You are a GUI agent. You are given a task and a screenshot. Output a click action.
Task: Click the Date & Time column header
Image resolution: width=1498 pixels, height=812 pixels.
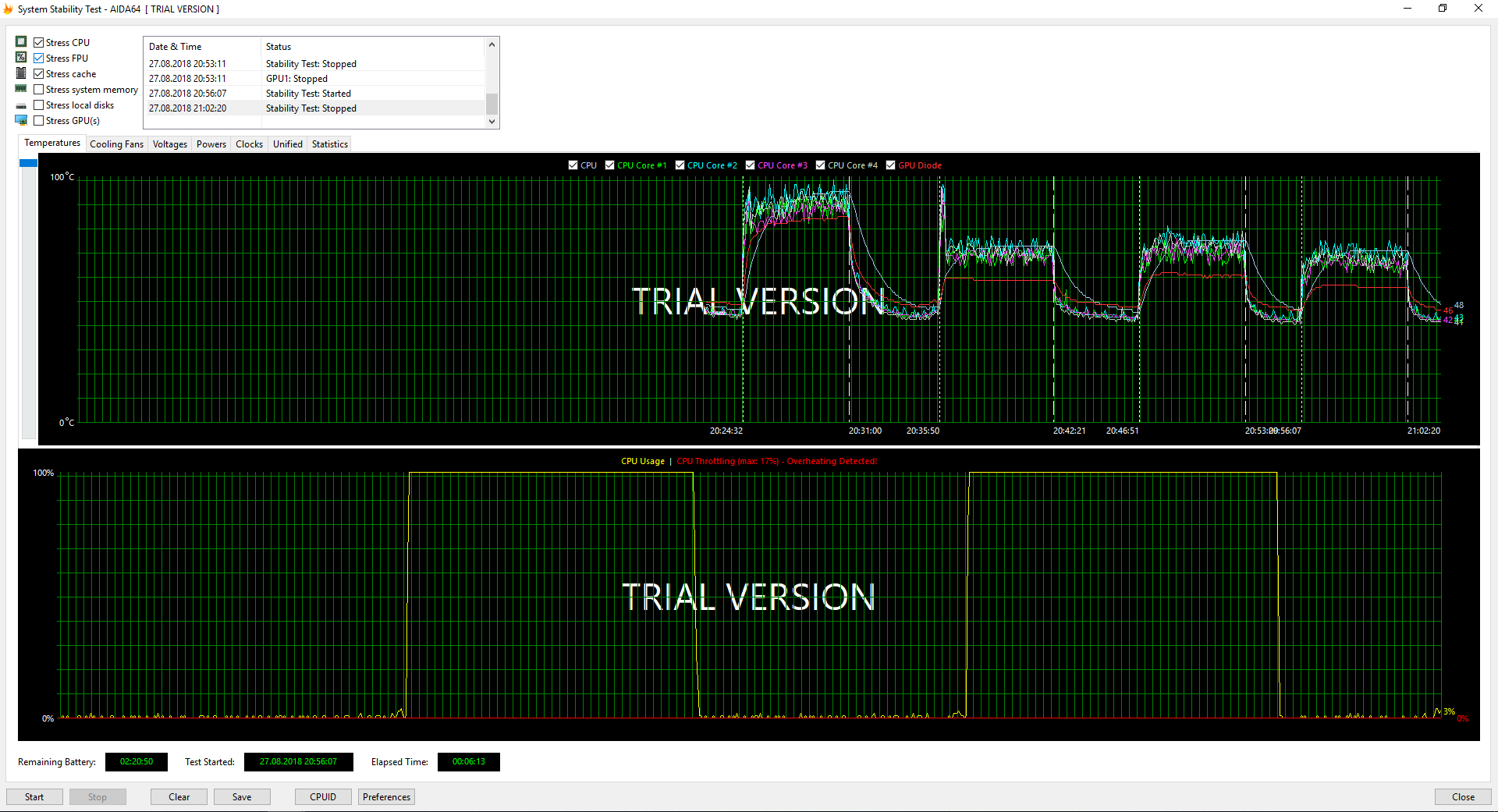coord(202,47)
